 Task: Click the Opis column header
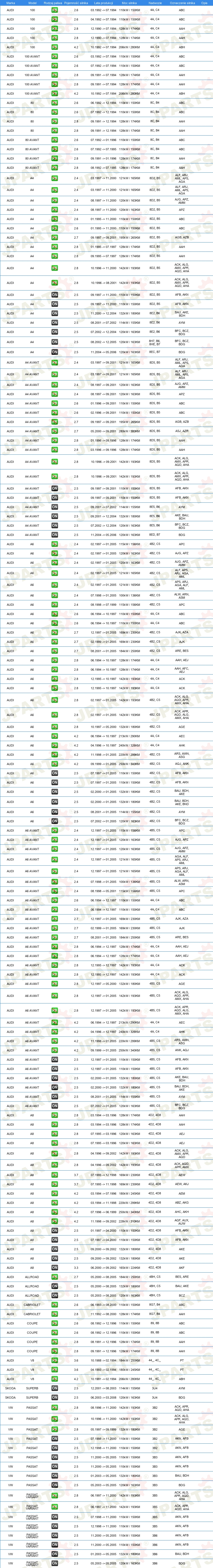tap(205, 3)
